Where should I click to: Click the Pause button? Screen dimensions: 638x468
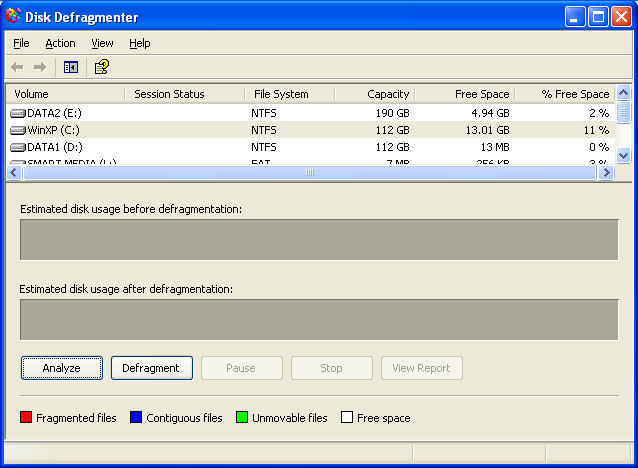coord(242,368)
